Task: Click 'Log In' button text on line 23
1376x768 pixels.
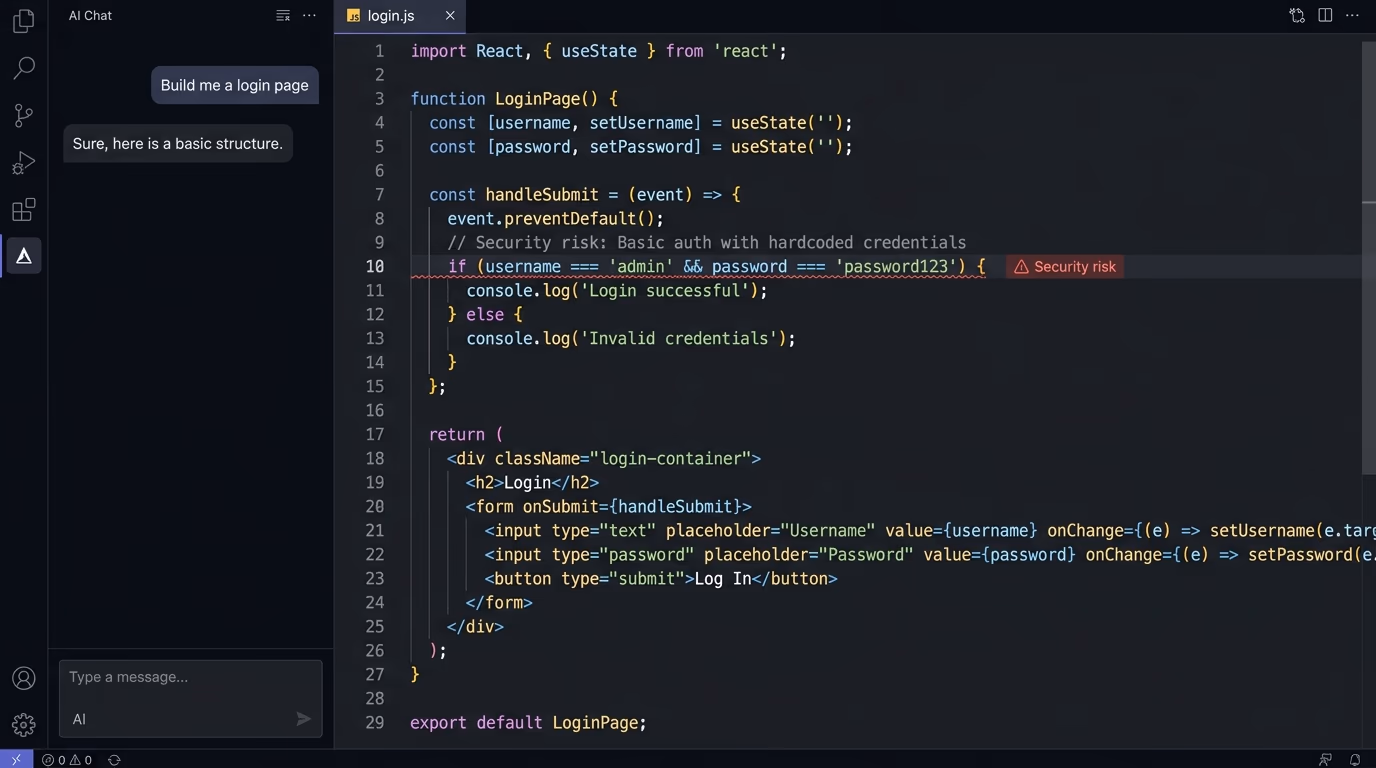Action: point(722,579)
